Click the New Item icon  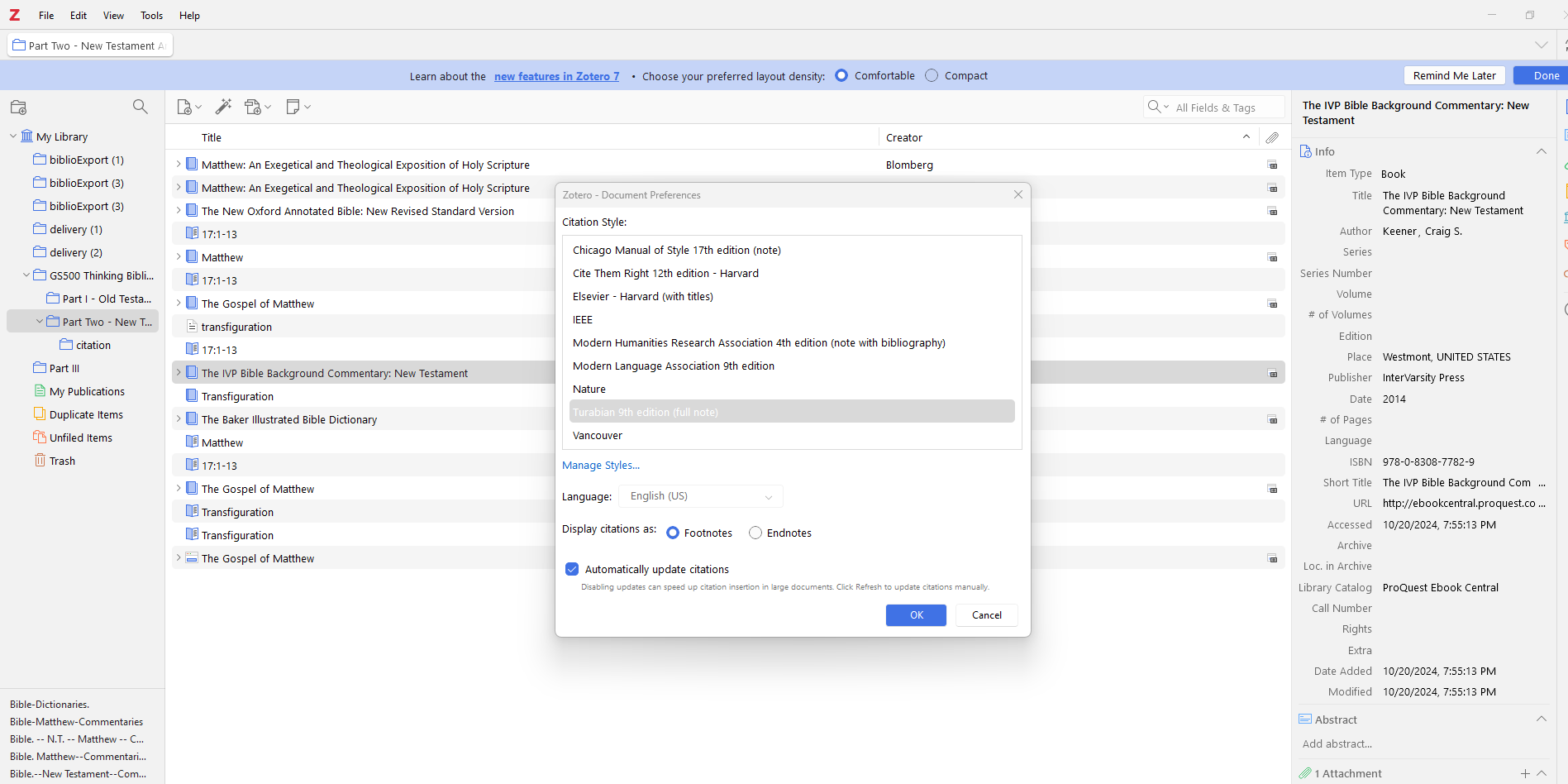184,107
